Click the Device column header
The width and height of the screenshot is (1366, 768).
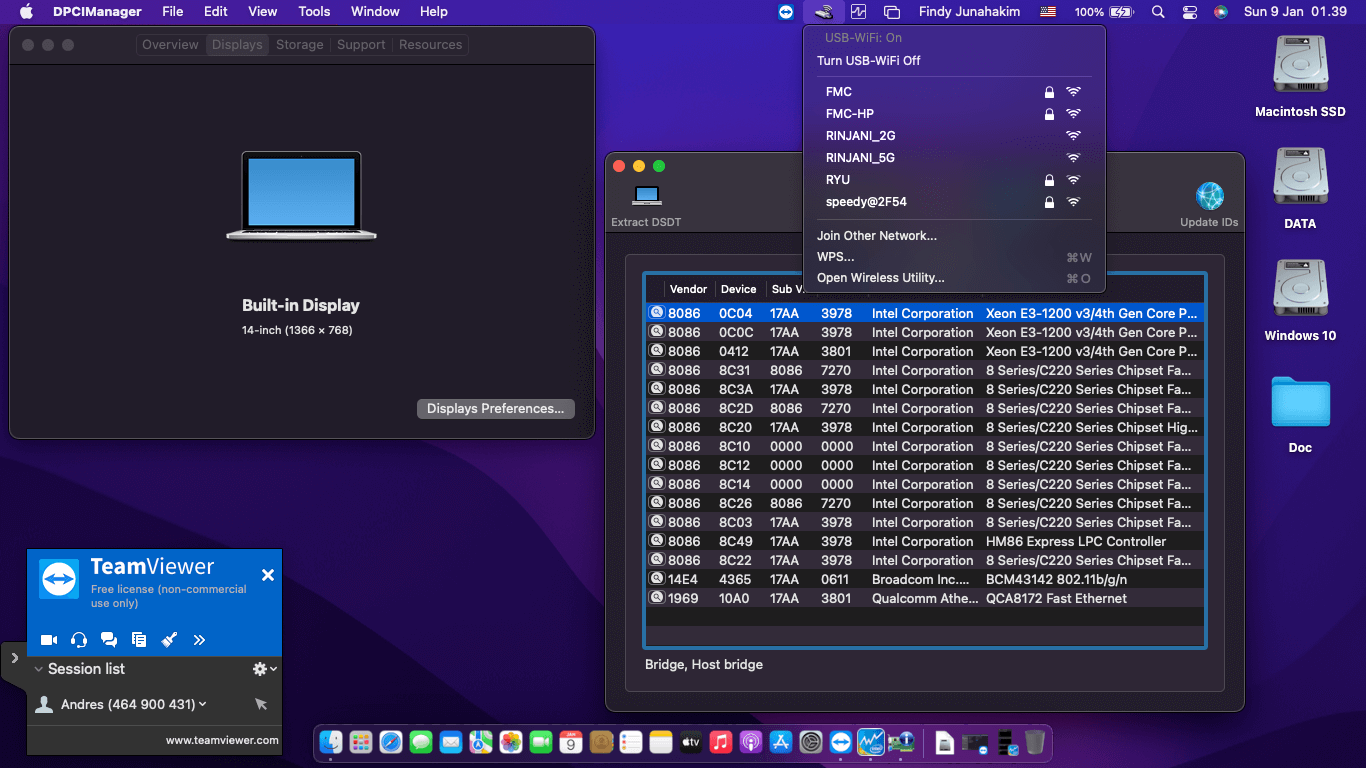[739, 289]
